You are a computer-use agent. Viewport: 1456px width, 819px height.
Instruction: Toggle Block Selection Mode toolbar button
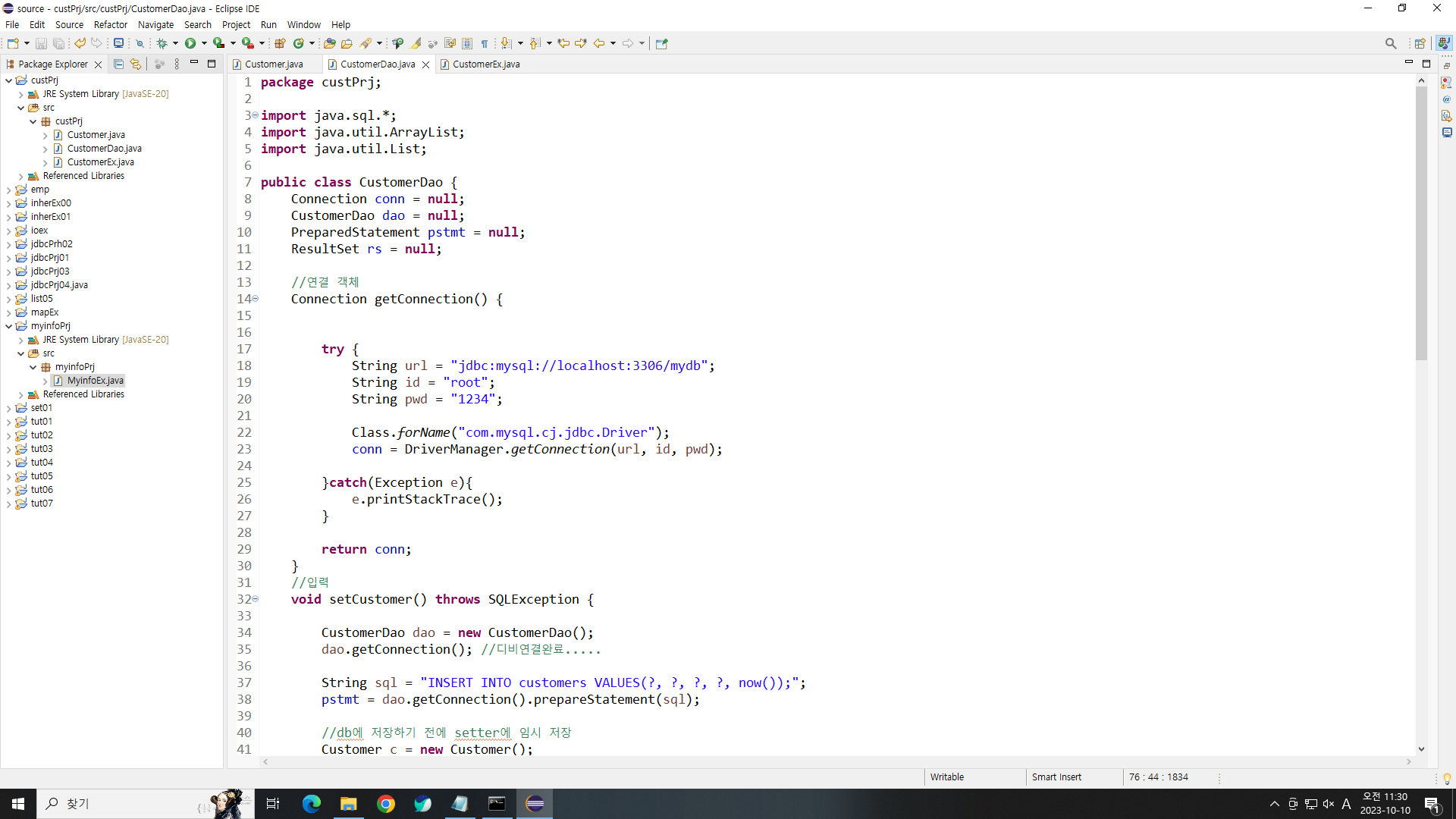click(x=467, y=43)
